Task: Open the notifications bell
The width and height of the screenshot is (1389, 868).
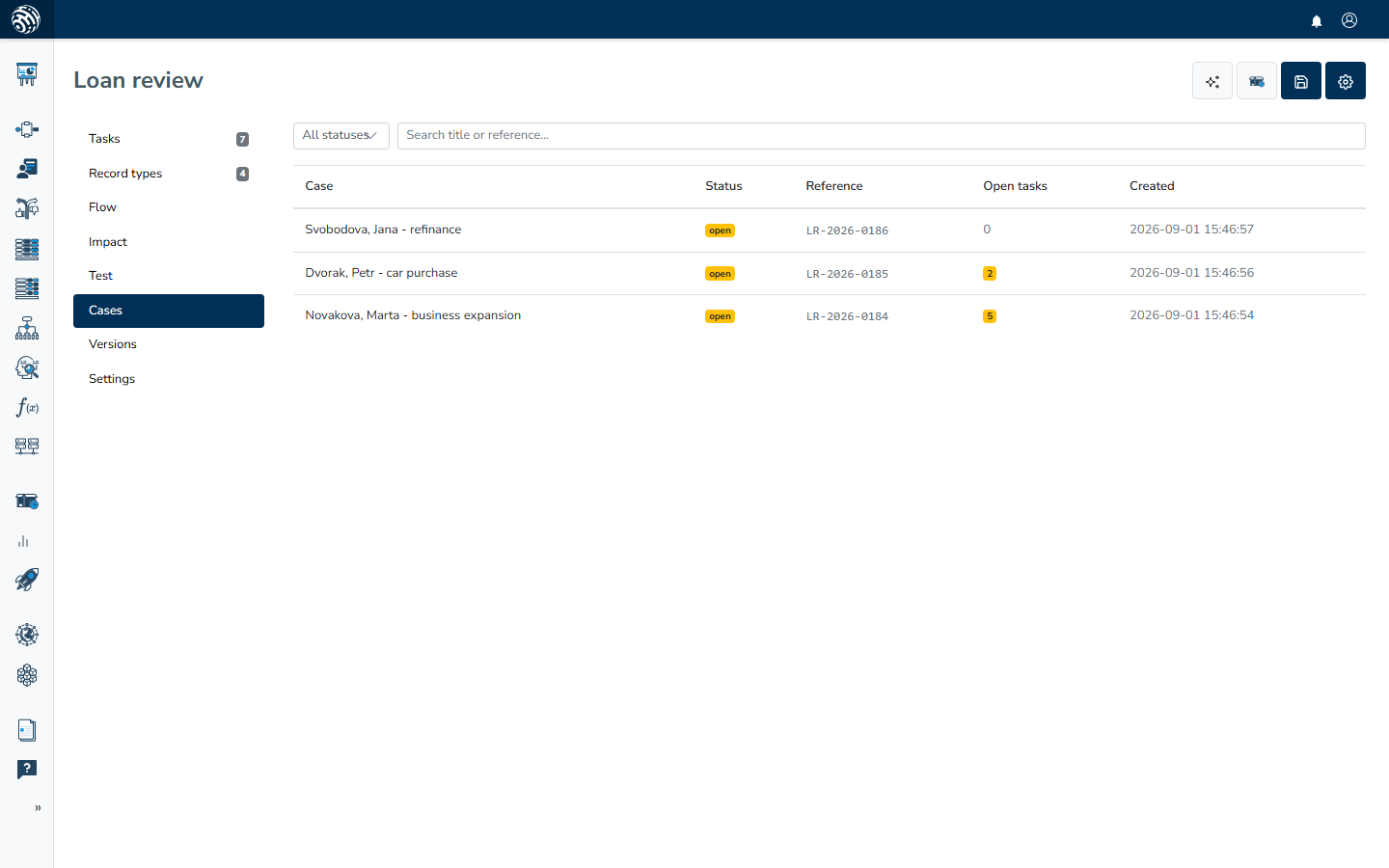Action: 1317,21
